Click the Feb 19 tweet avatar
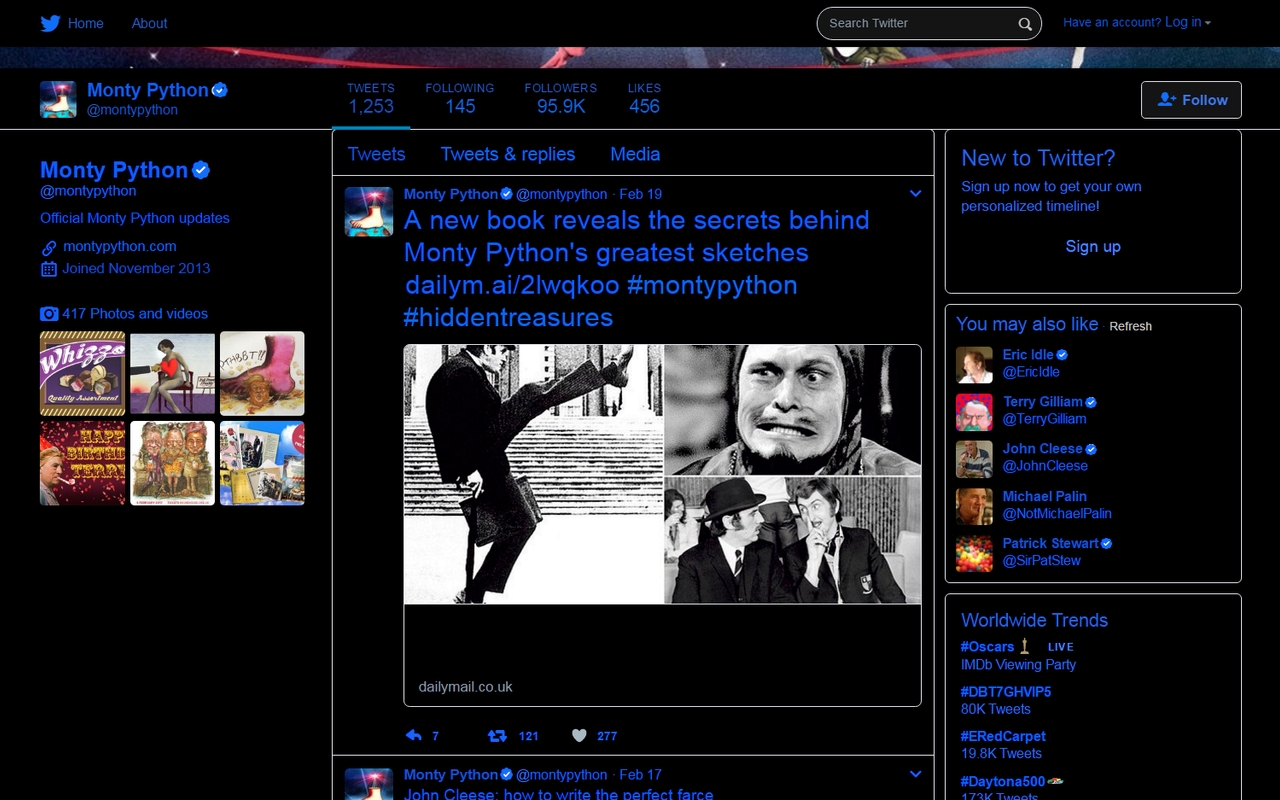1280x800 pixels. [x=369, y=211]
